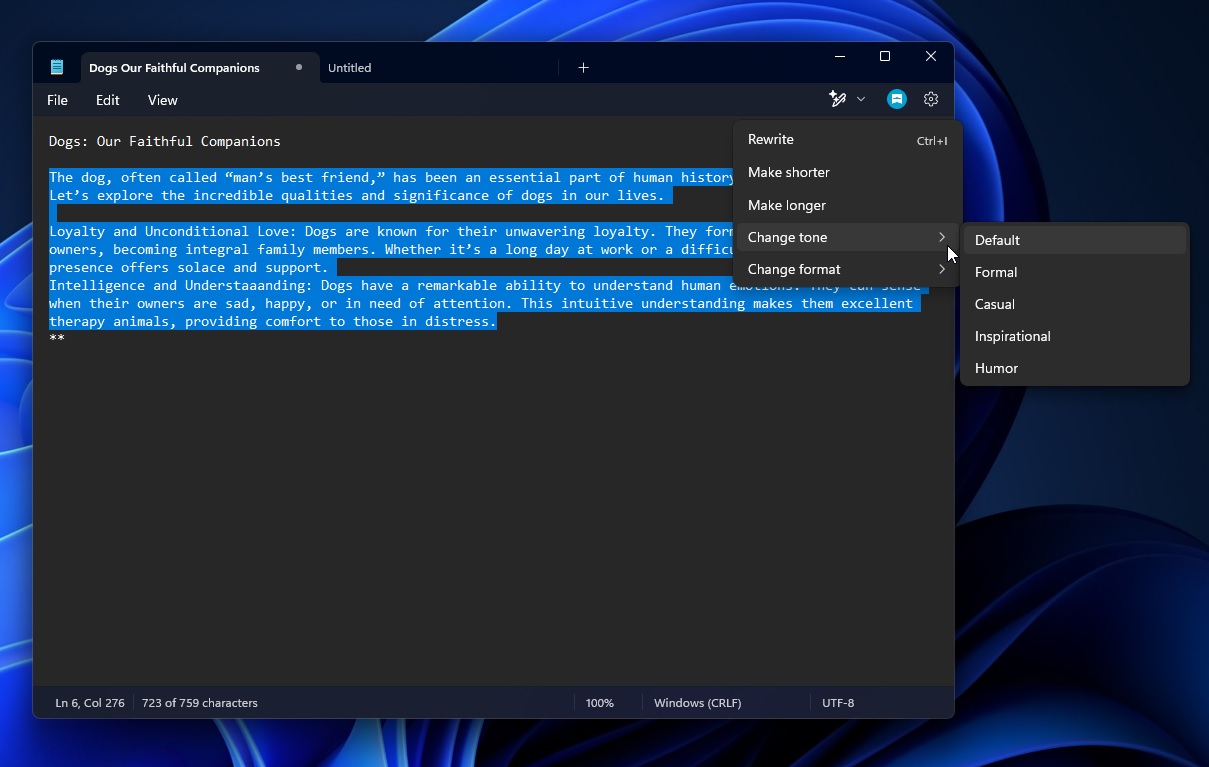The height and width of the screenshot is (767, 1209).
Task: Open the View menu
Action: (163, 100)
